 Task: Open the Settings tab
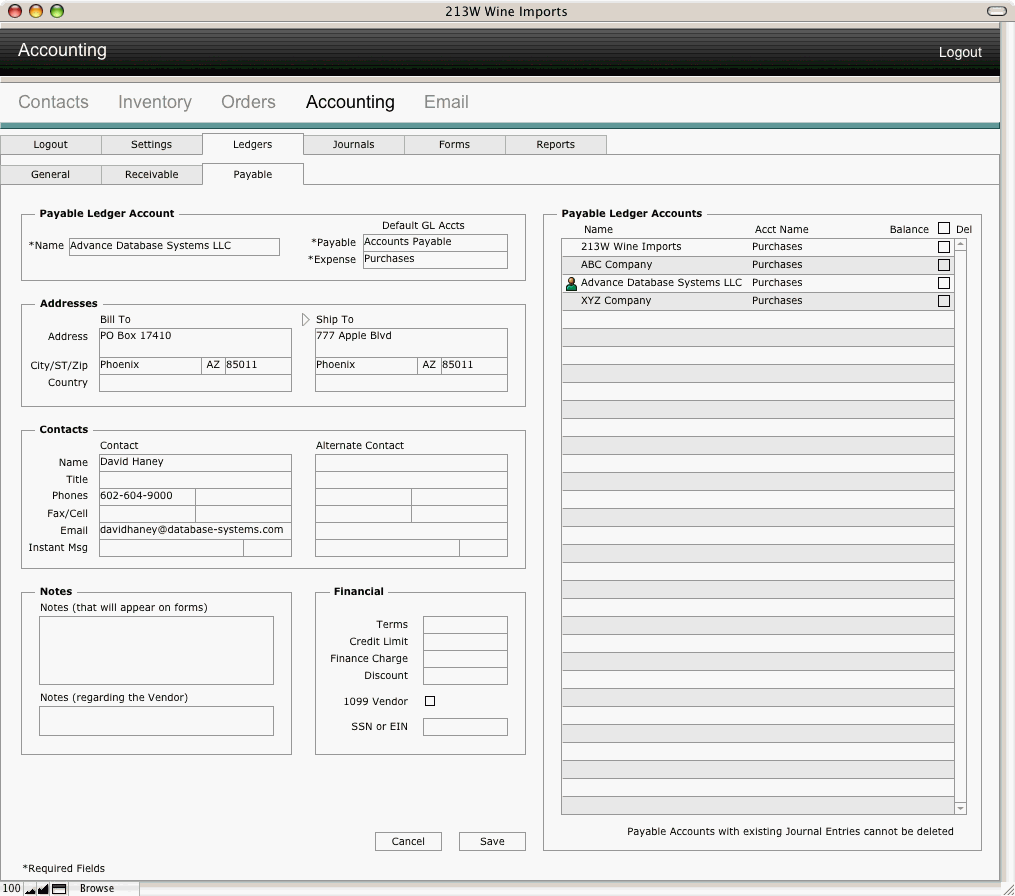click(x=151, y=144)
